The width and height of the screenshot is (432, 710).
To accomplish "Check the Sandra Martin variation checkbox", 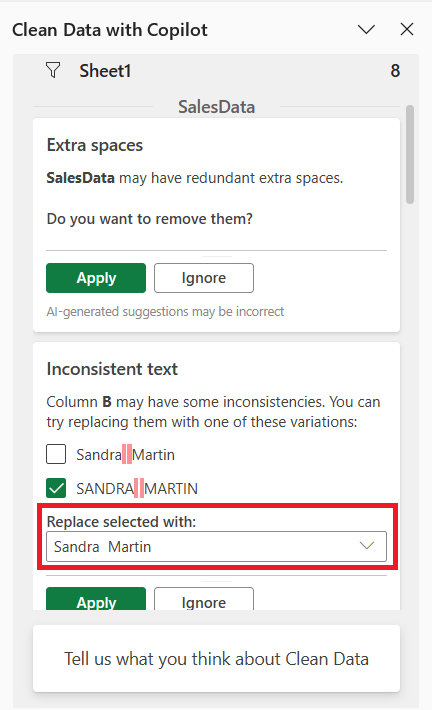I will [x=56, y=454].
